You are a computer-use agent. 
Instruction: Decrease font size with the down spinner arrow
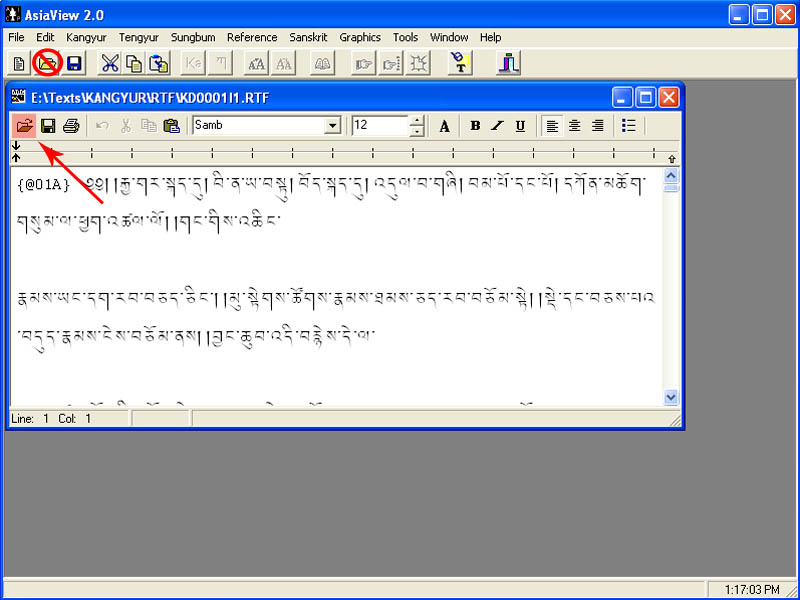(417, 131)
